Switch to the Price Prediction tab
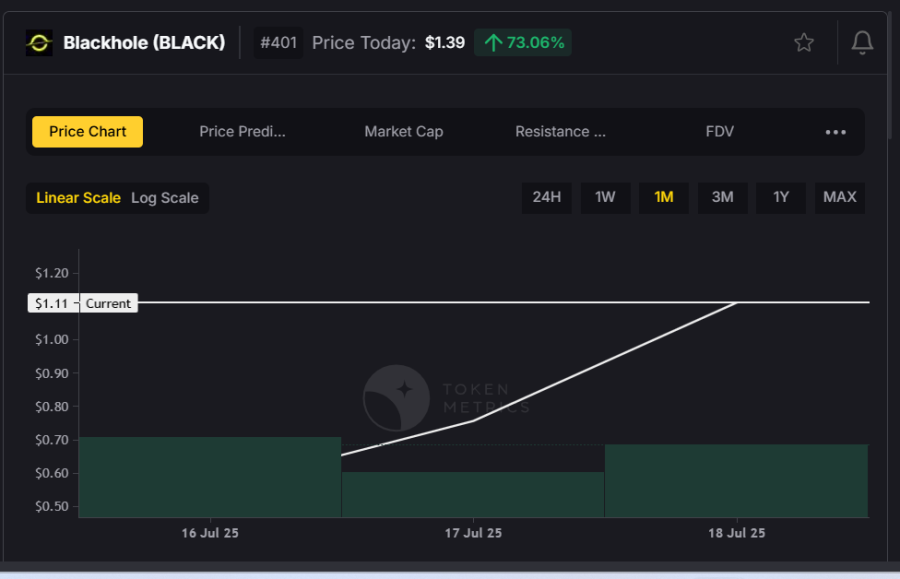The height and width of the screenshot is (579, 900). 243,132
